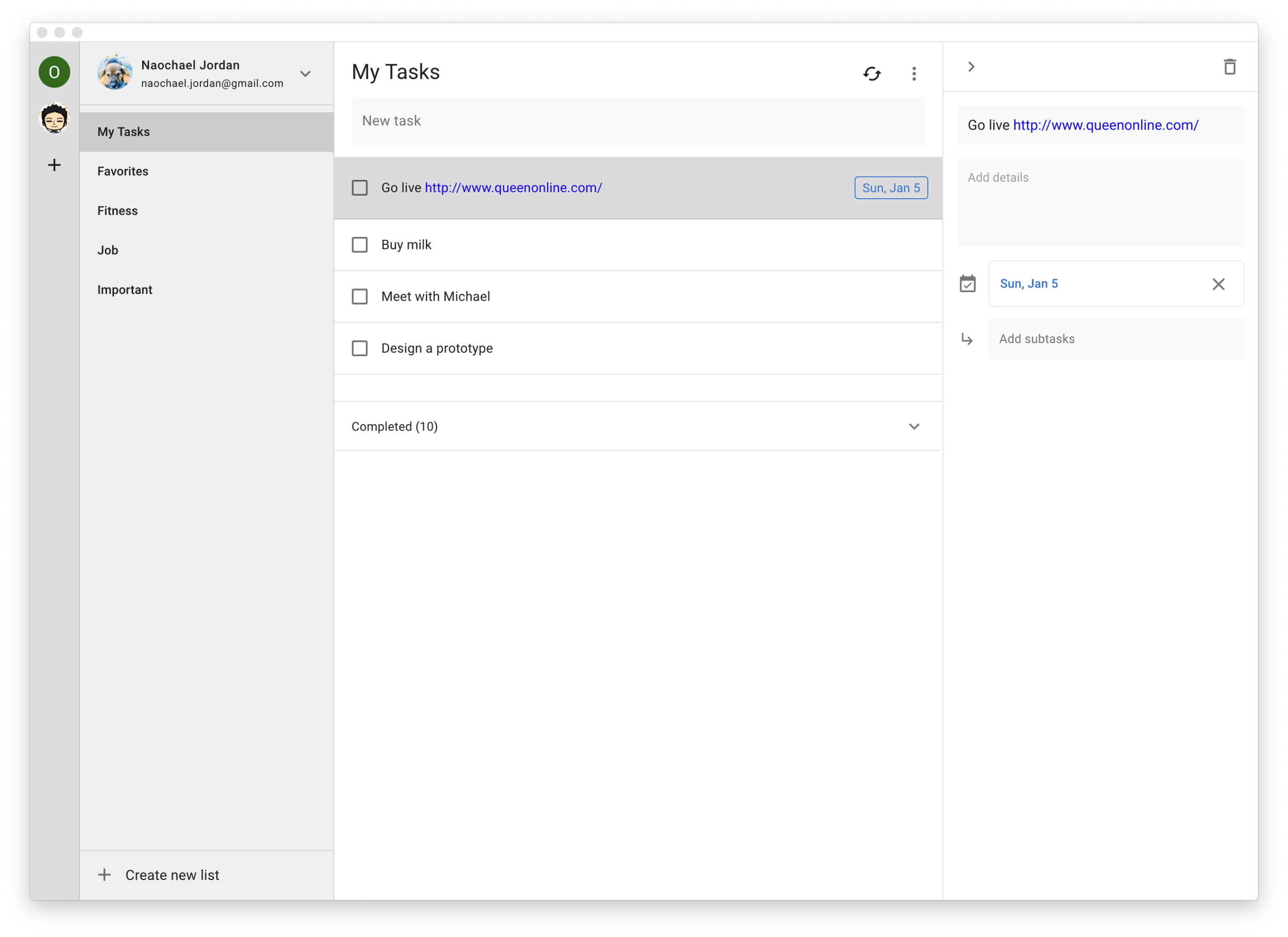Open queenonline link in task list
1288x937 pixels.
tap(513, 187)
